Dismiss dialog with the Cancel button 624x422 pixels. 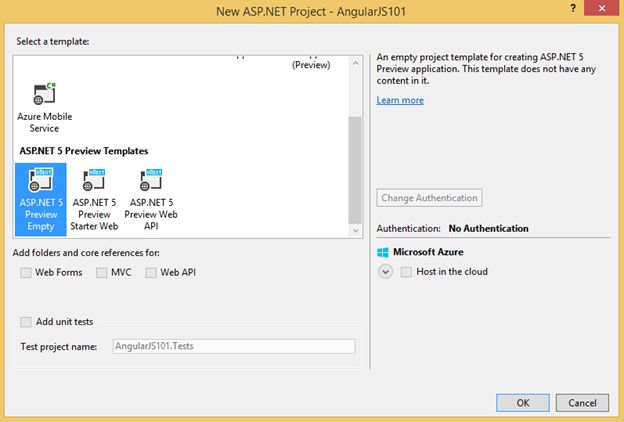[582, 403]
